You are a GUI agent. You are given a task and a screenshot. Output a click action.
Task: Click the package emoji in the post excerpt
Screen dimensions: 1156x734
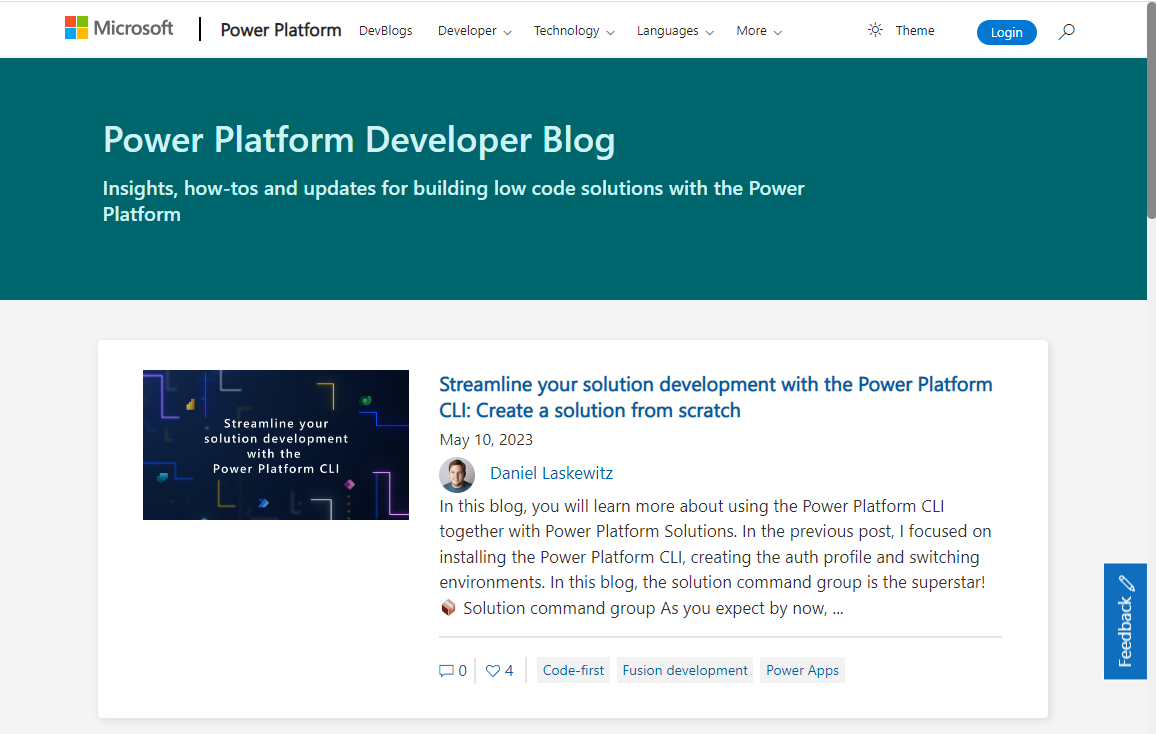[x=448, y=607]
